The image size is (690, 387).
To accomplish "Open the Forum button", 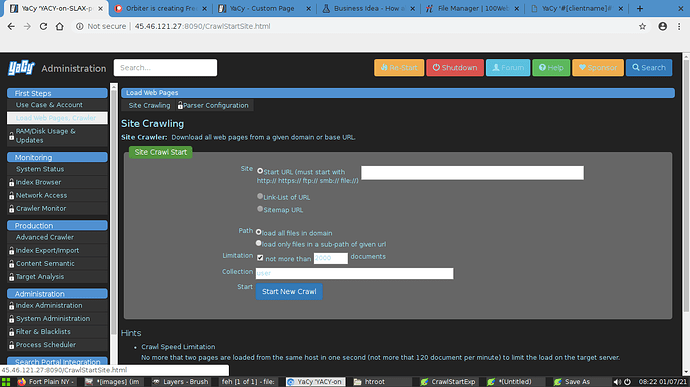I will tap(508, 68).
